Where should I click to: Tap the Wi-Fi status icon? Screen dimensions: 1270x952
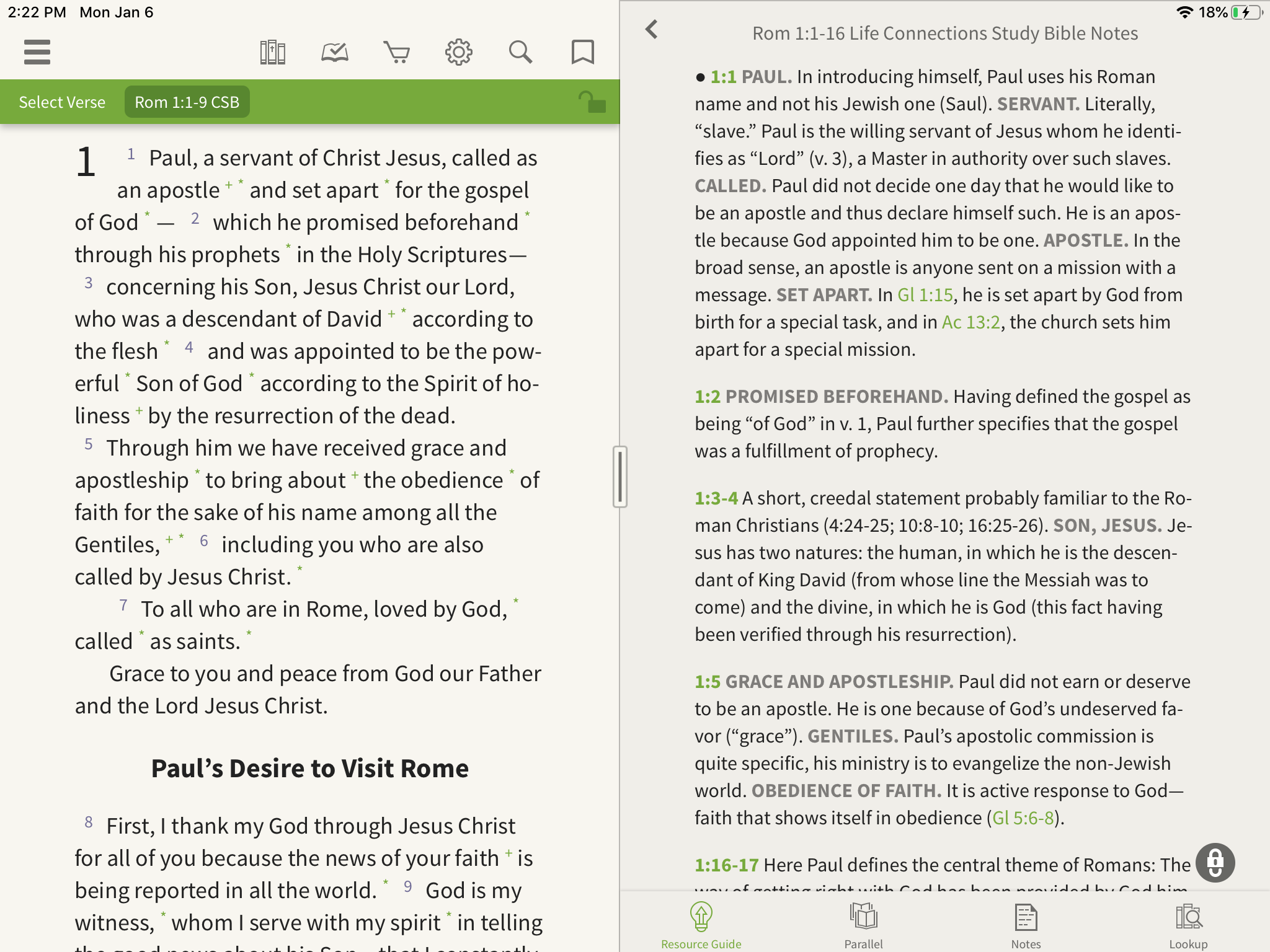[1184, 12]
